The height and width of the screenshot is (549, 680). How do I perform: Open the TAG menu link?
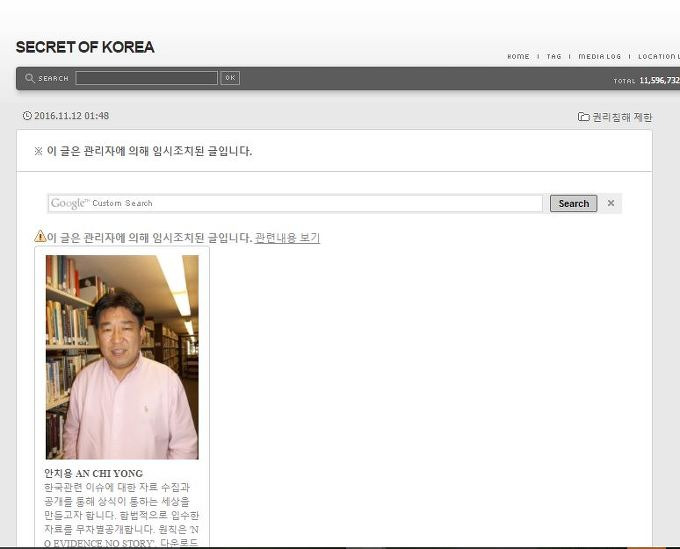[554, 56]
